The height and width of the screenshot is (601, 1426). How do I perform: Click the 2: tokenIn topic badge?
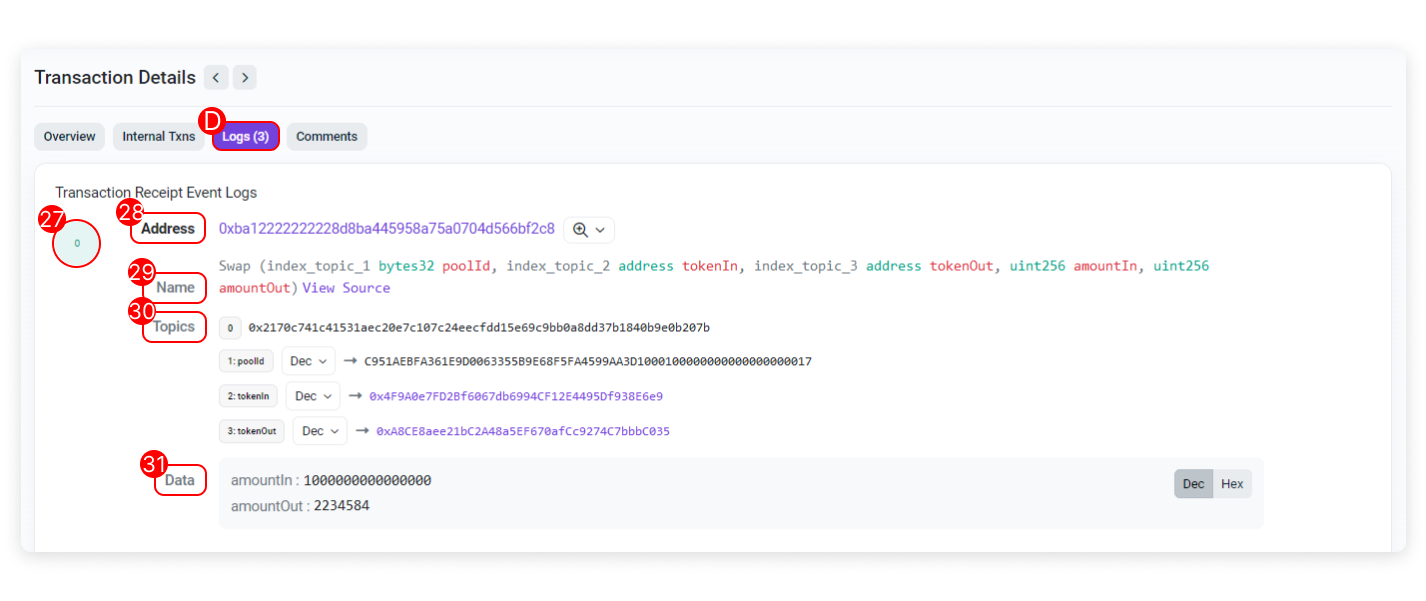point(248,396)
